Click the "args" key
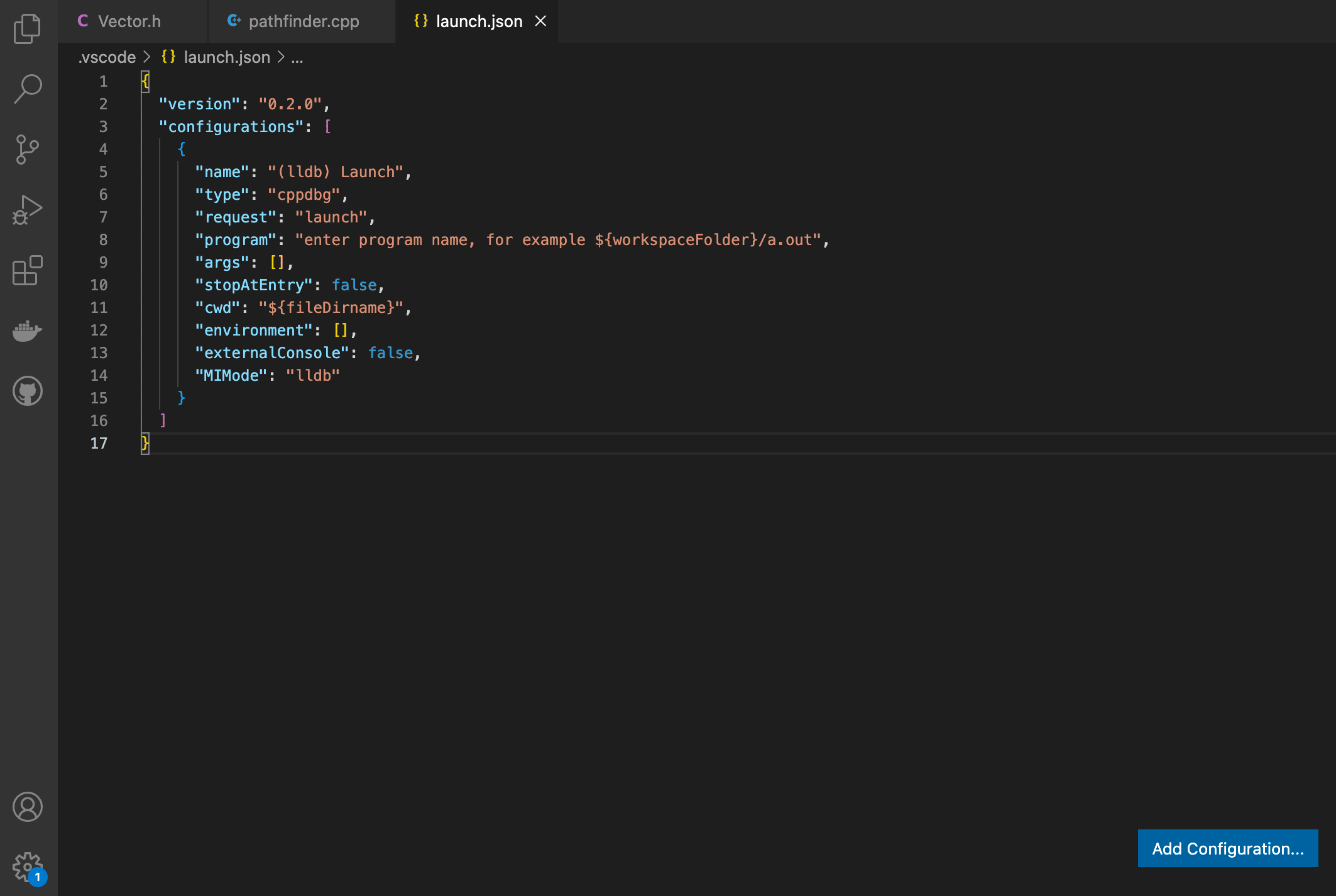 coord(222,263)
